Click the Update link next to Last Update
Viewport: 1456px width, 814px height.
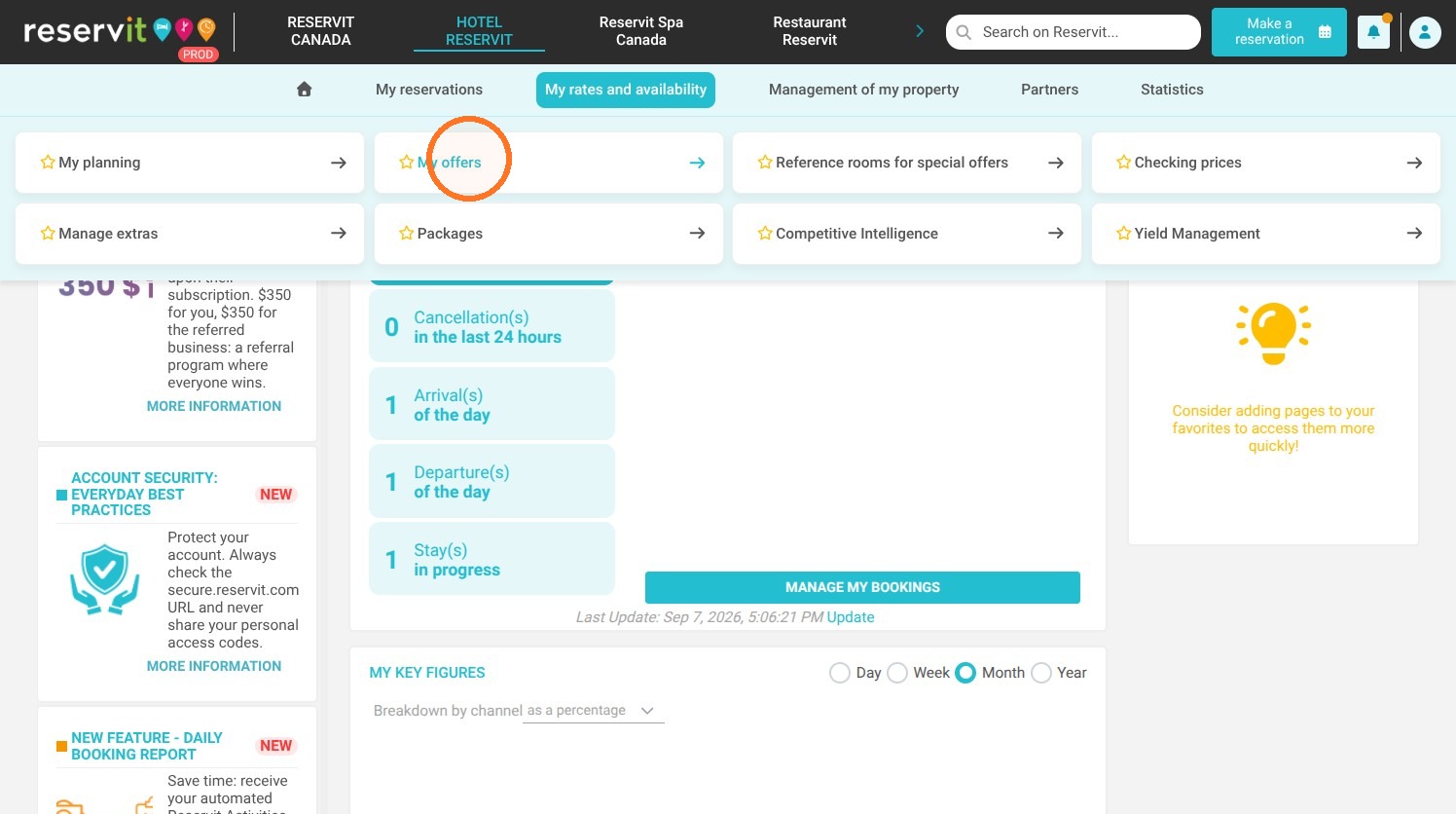851,617
